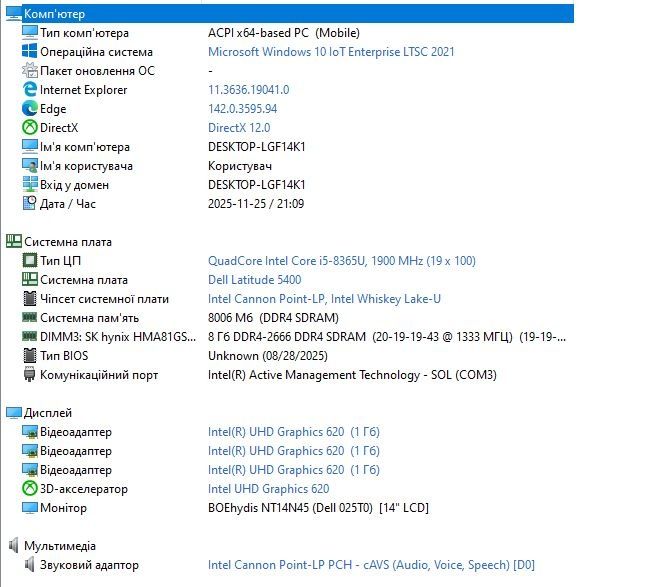This screenshot has width=650, height=587.
Task: Click the Дата / Час clock icon
Action: pos(29,204)
